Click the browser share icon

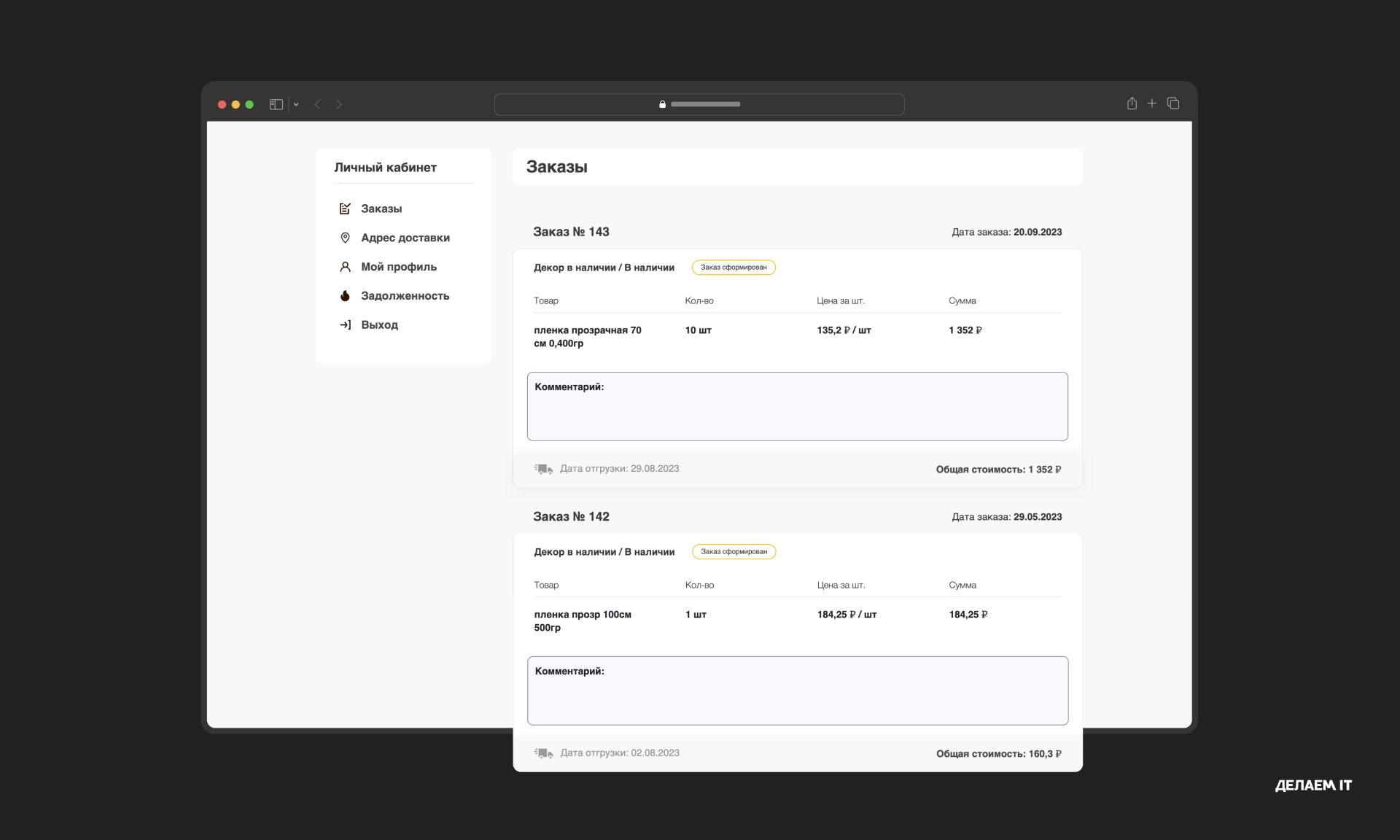click(x=1132, y=104)
